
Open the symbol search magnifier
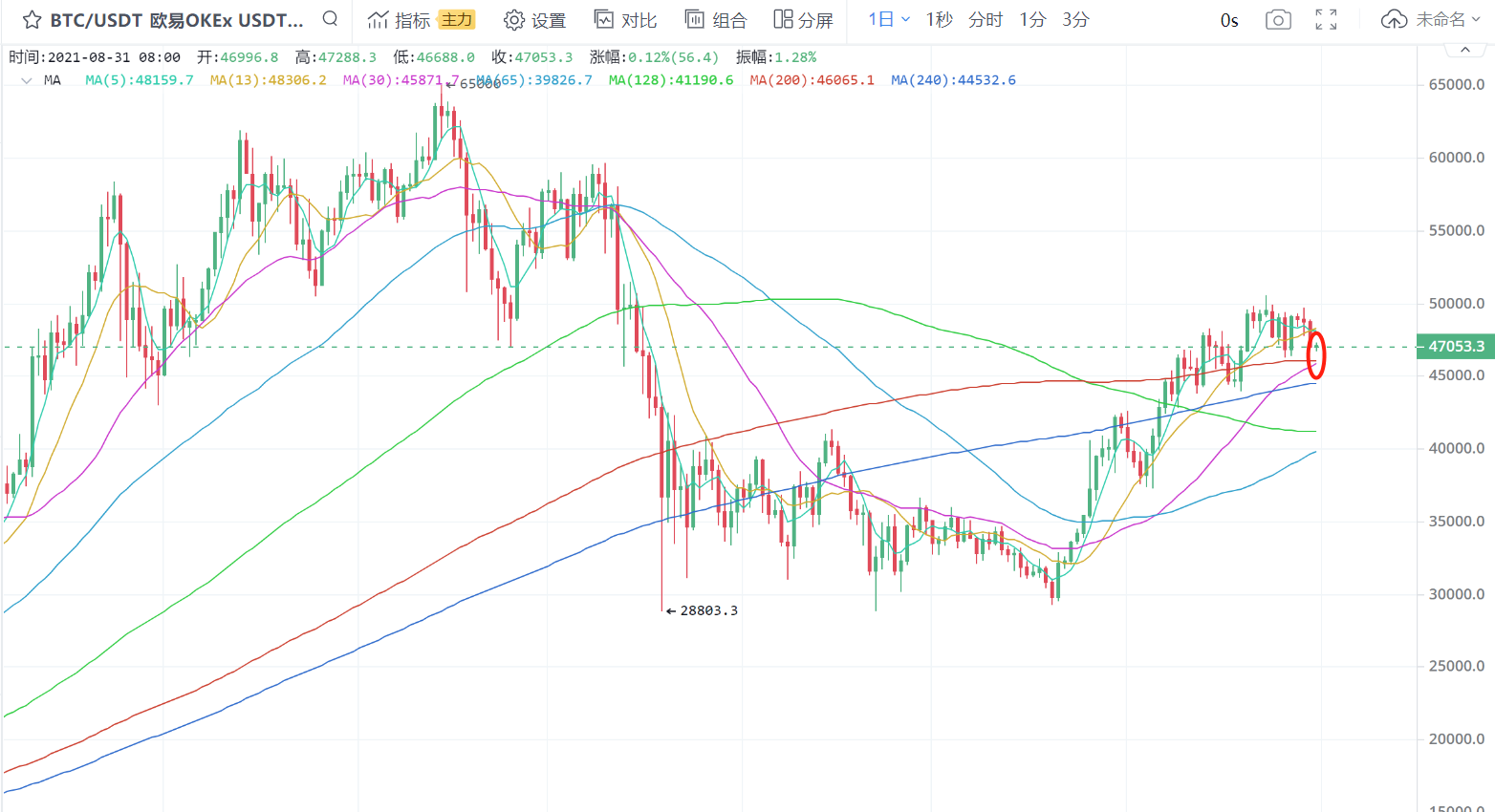pos(330,18)
